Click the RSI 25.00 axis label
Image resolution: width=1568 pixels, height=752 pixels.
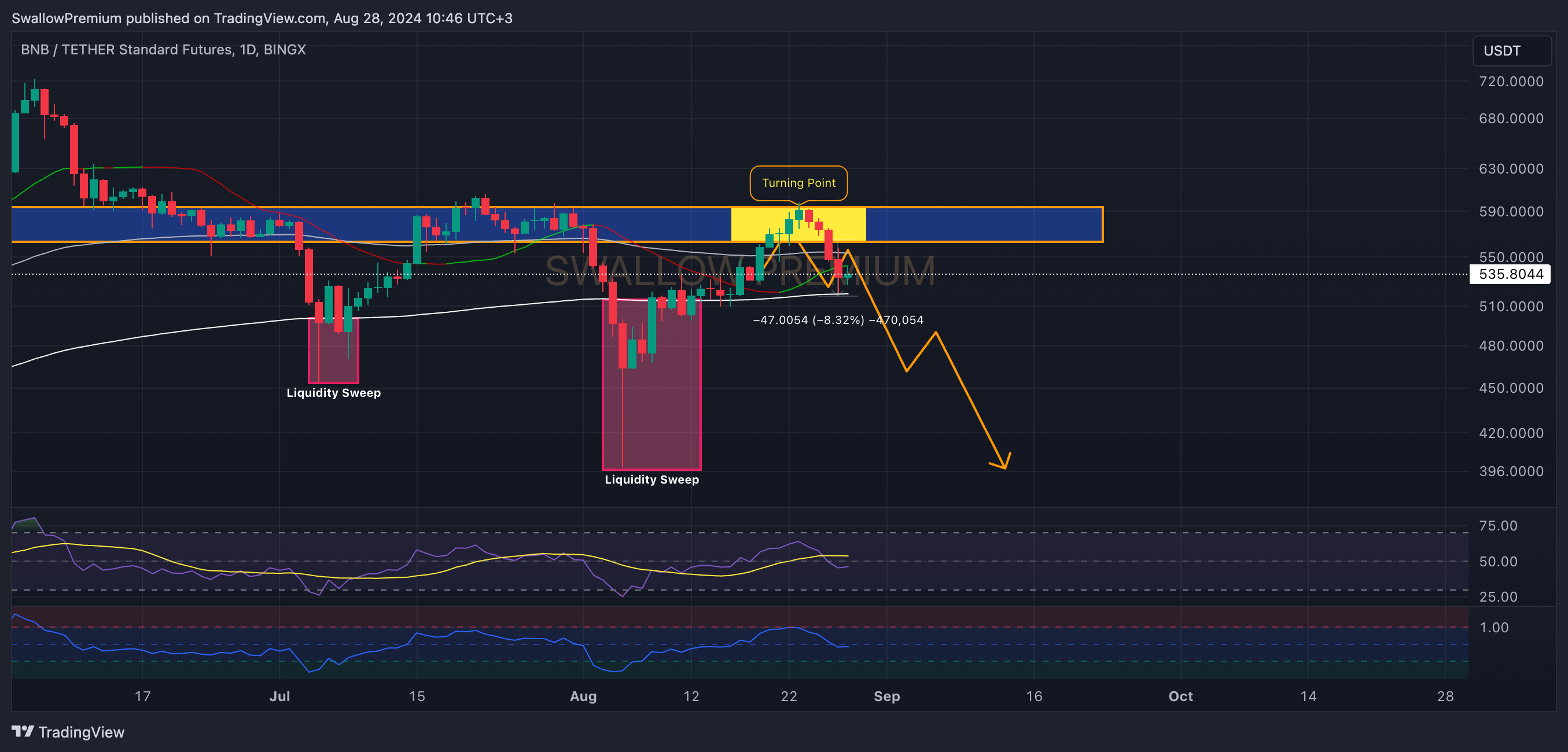click(1498, 597)
